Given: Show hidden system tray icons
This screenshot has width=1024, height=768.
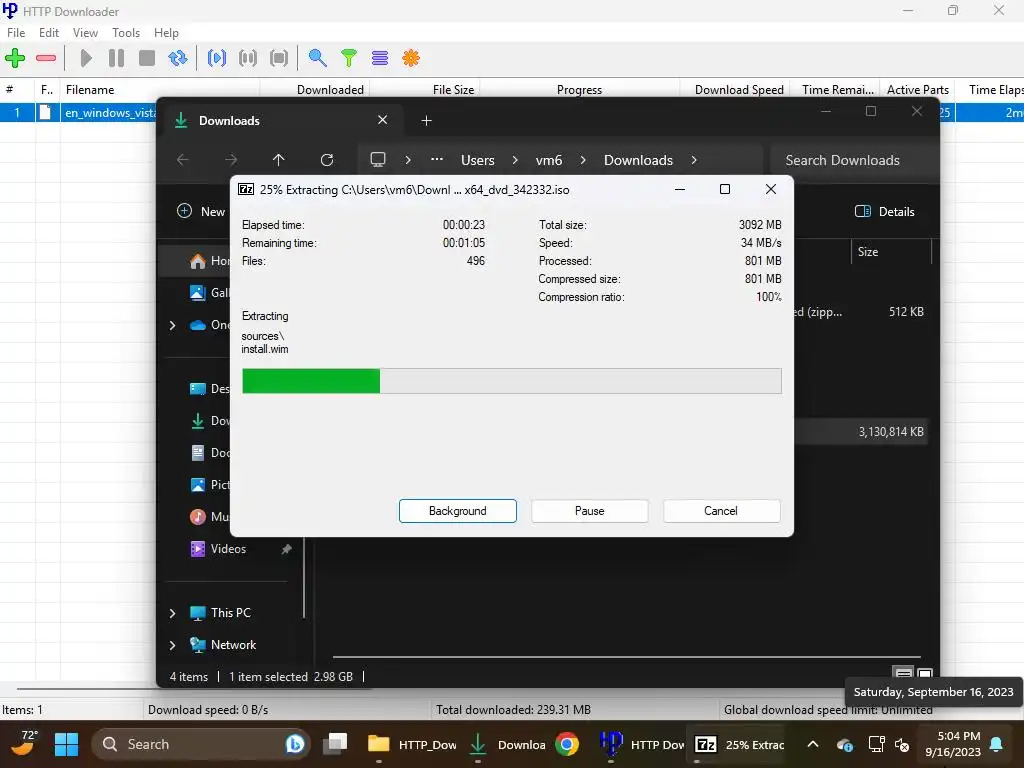Looking at the screenshot, I should (x=812, y=744).
